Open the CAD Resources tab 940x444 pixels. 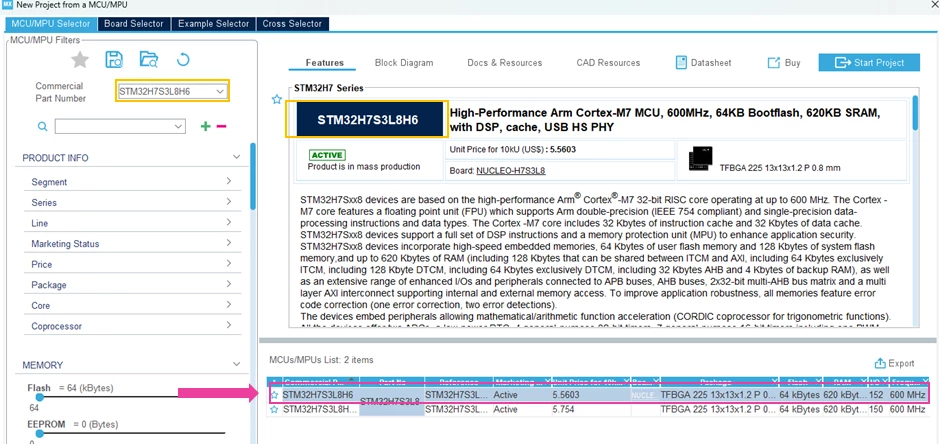pos(608,62)
